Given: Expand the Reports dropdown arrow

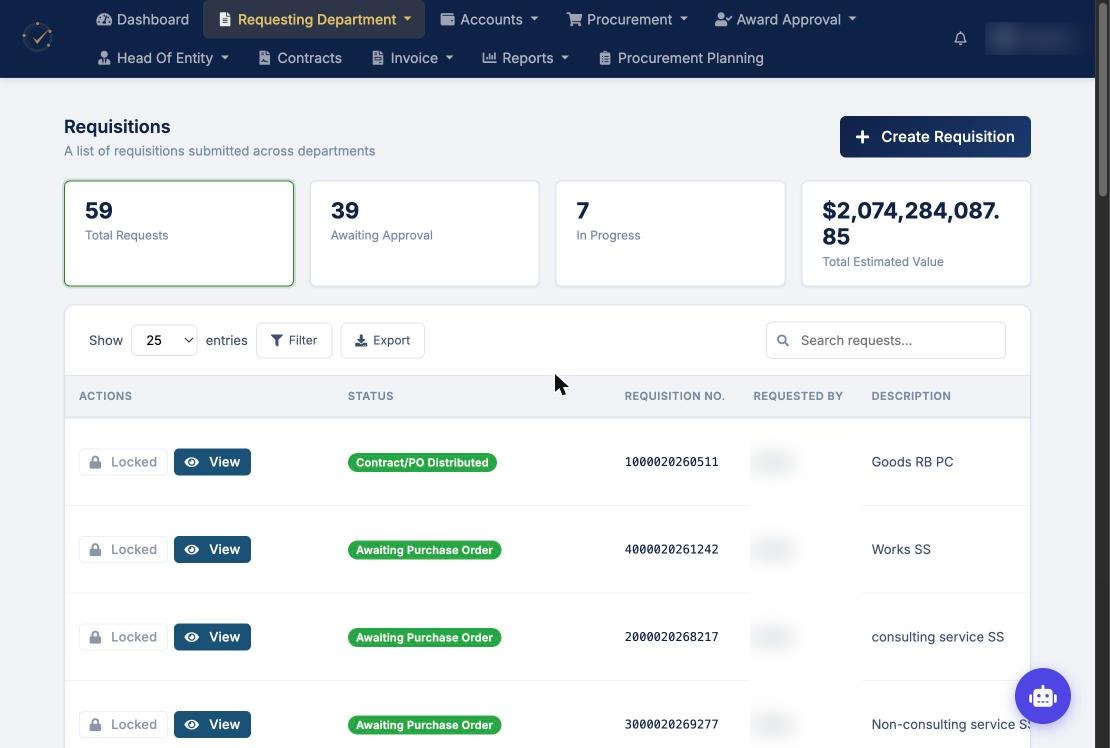Looking at the screenshot, I should pyautogui.click(x=565, y=58).
